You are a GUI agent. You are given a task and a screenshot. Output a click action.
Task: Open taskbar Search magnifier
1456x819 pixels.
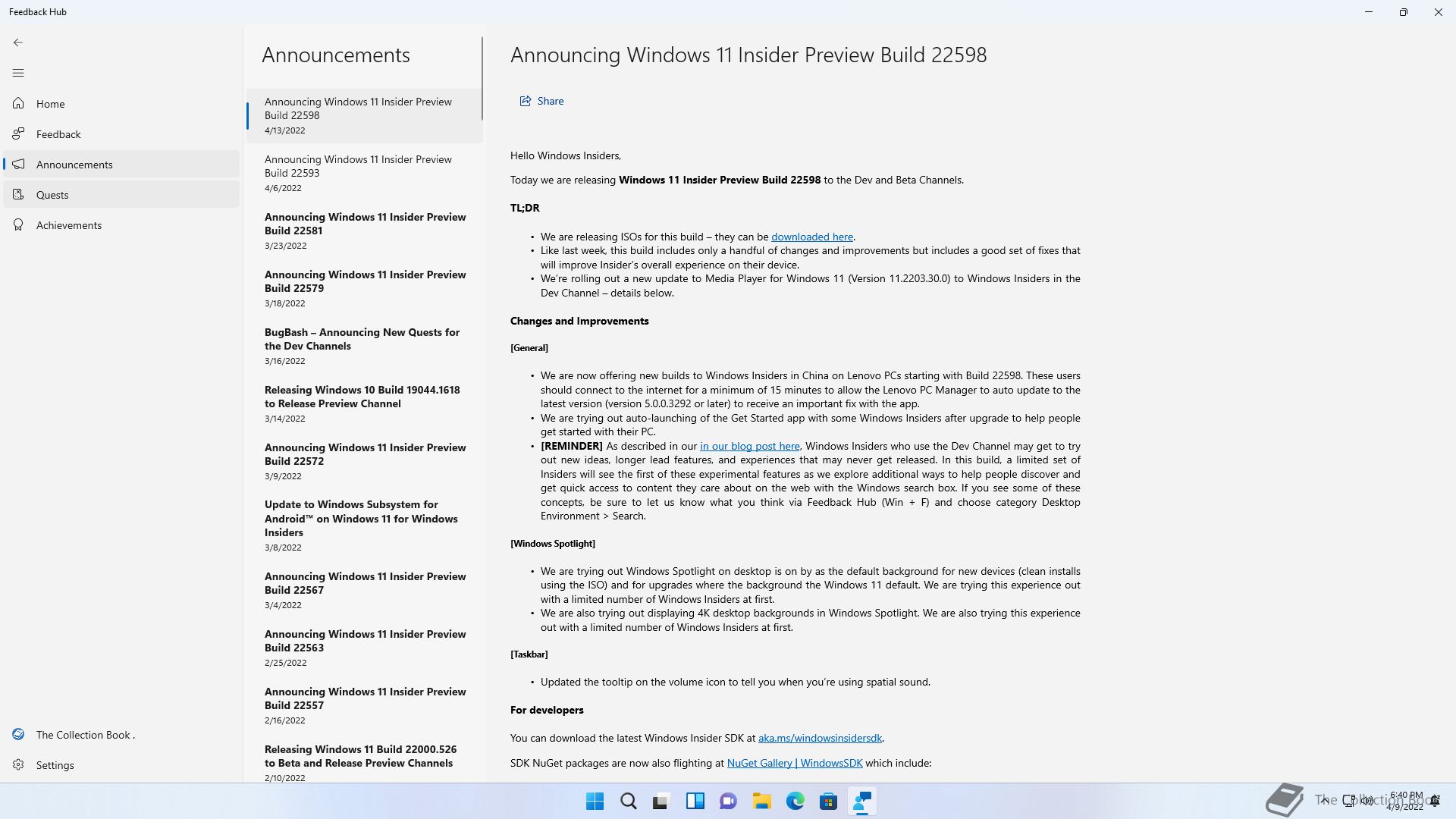click(x=629, y=801)
